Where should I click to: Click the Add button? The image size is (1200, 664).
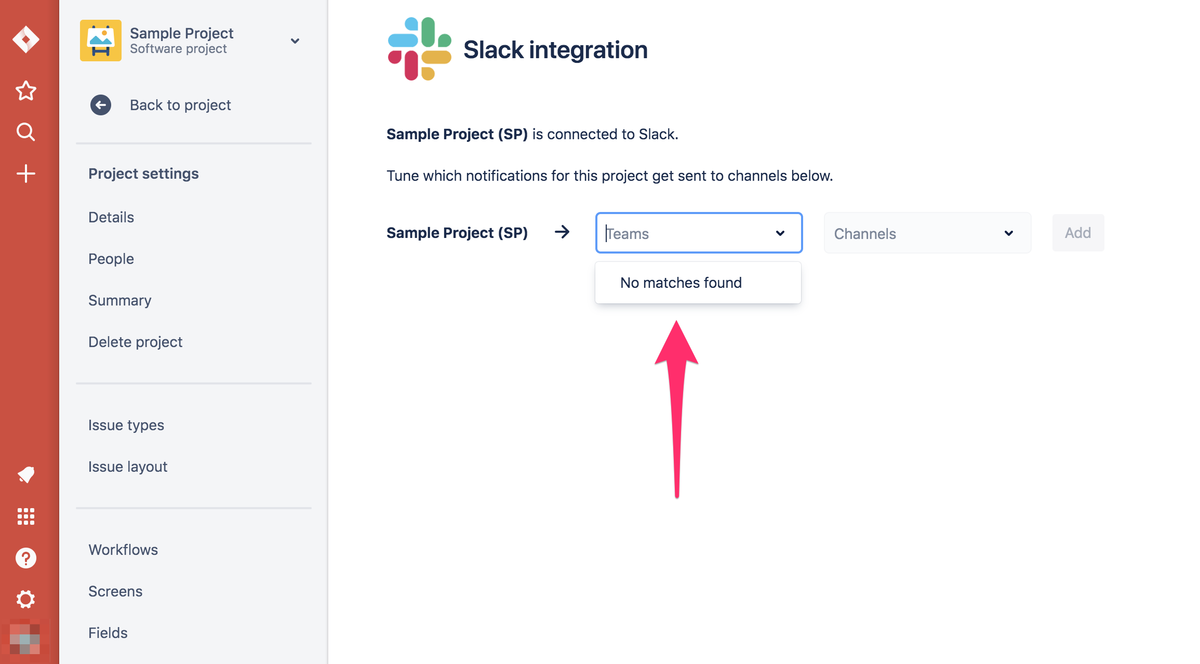pos(1077,233)
